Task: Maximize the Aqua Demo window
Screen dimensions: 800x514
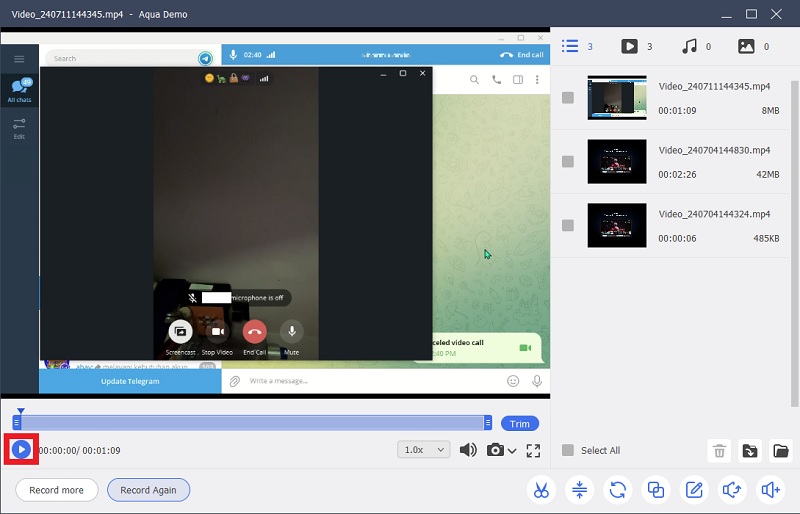Action: 751,14
